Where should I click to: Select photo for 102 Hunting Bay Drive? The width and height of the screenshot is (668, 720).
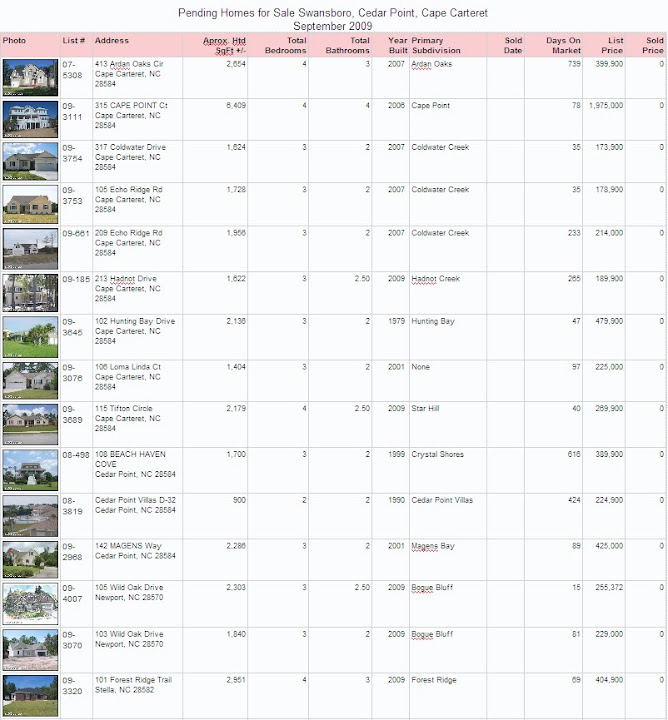pyautogui.click(x=30, y=337)
